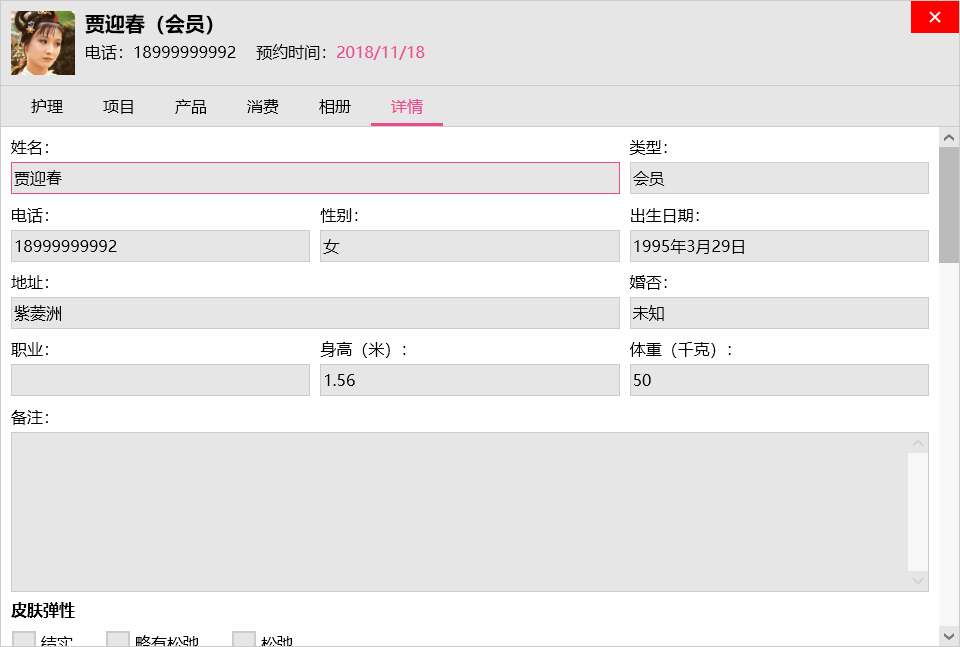The width and height of the screenshot is (960, 647).
Task: Select the 产品 tab
Action: point(191,107)
